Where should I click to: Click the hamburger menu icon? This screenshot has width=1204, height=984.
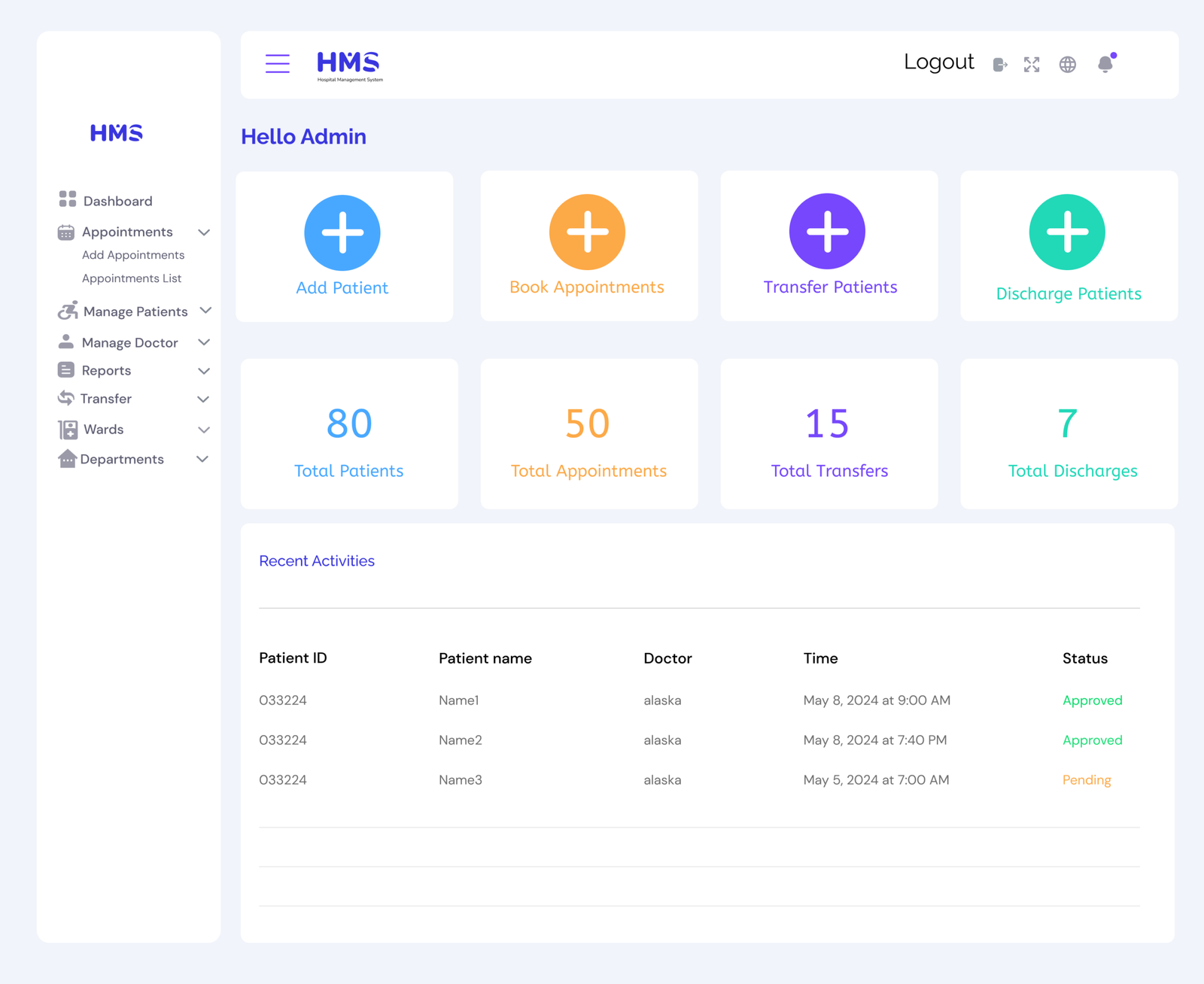coord(277,64)
